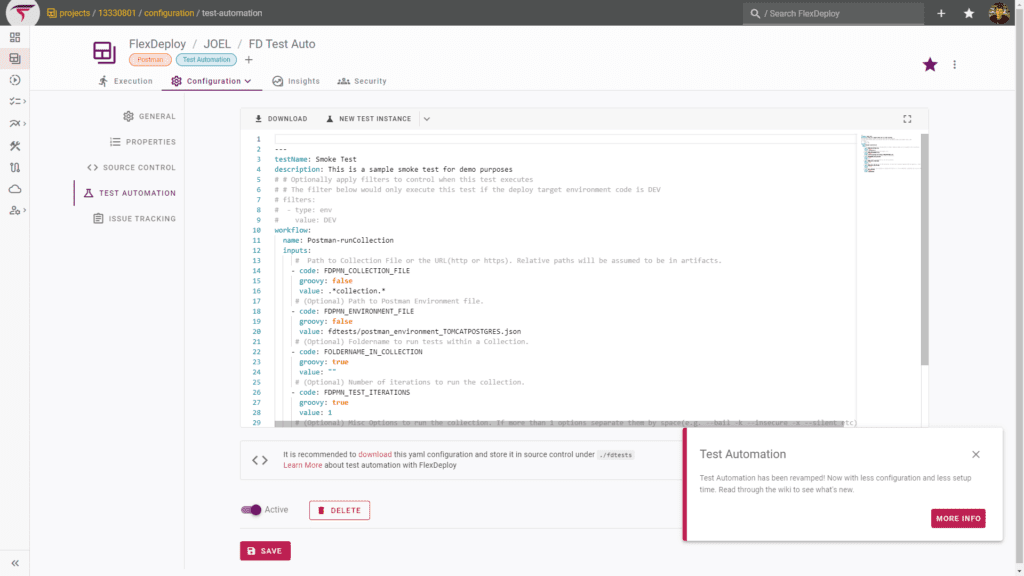Open the projects icon in the left sidebar

(15, 59)
